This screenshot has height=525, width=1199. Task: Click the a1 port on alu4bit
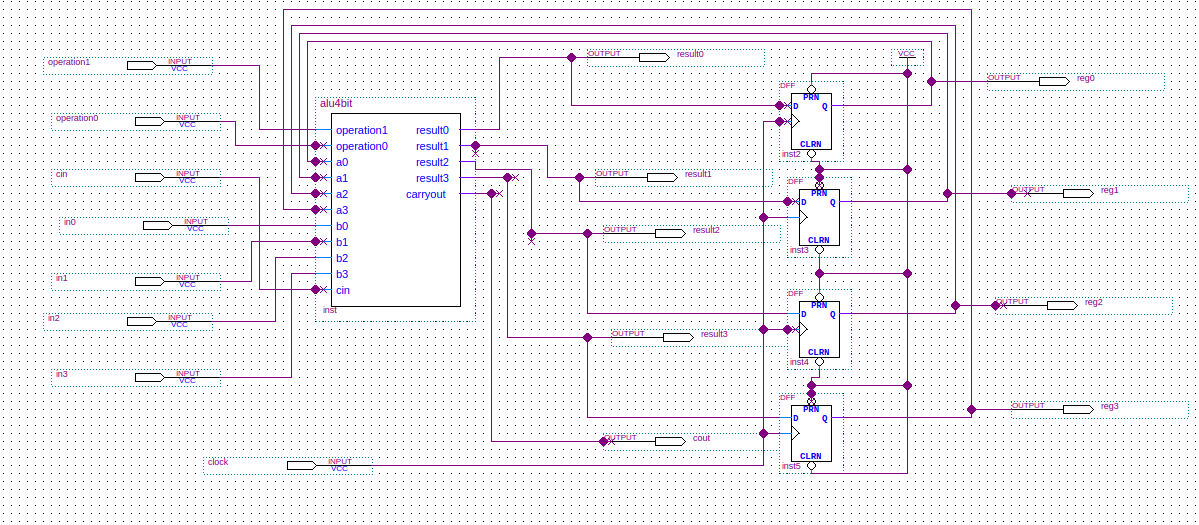[x=342, y=178]
